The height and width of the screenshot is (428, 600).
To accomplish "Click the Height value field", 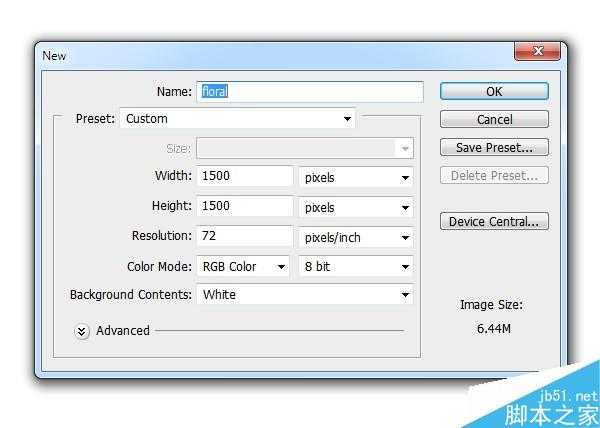I will [x=244, y=207].
